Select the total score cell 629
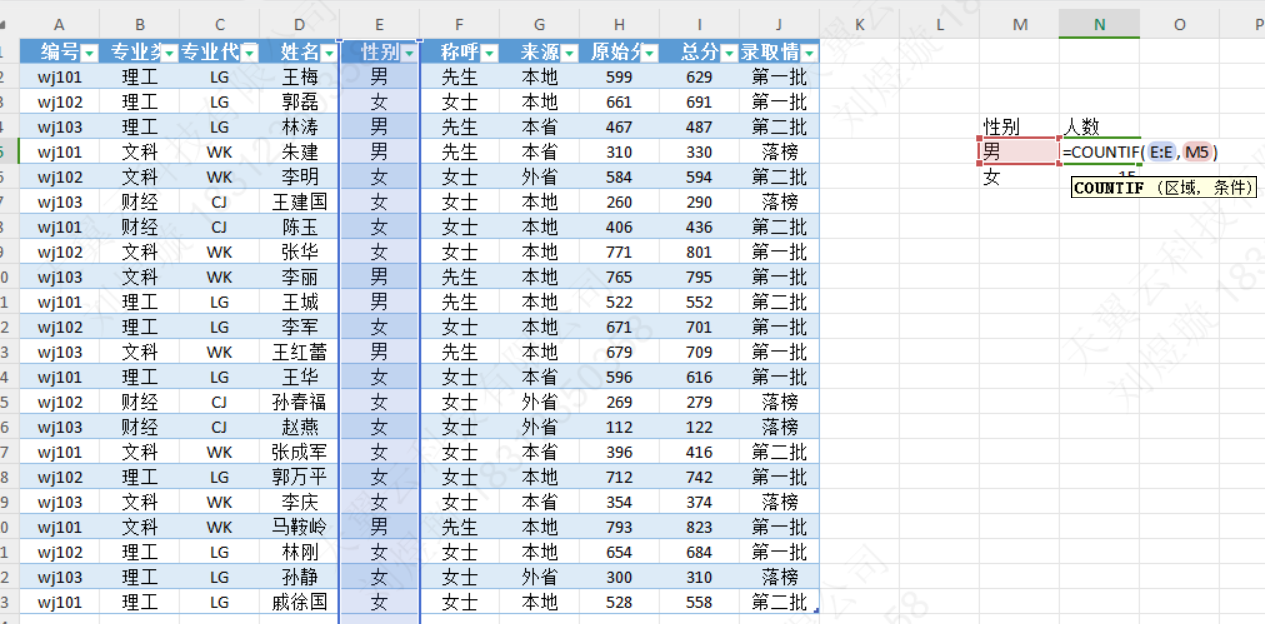 [x=699, y=77]
